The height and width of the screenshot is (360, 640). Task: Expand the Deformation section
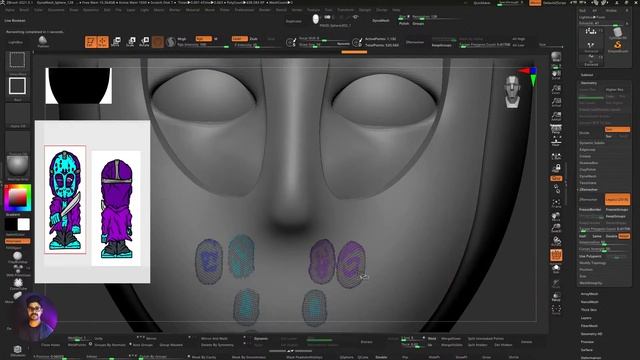tap(590, 358)
